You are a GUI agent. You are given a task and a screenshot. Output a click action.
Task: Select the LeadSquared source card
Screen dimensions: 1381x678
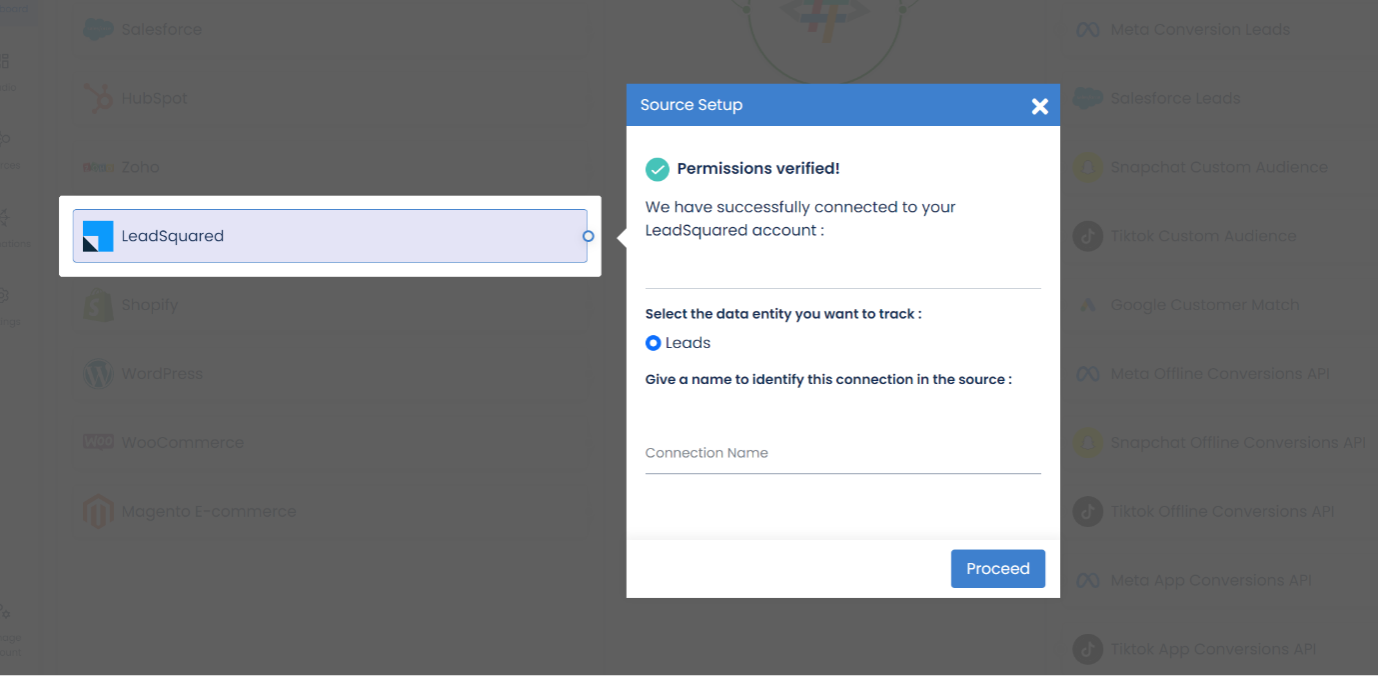point(330,236)
